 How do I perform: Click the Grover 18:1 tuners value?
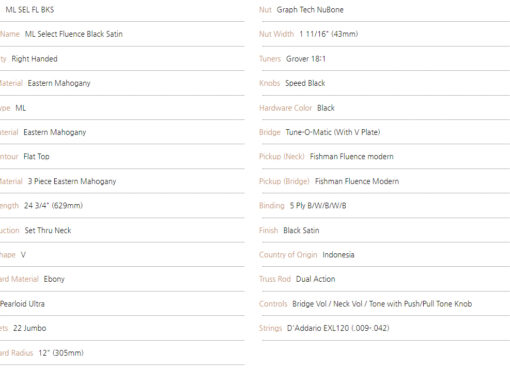[x=306, y=59]
